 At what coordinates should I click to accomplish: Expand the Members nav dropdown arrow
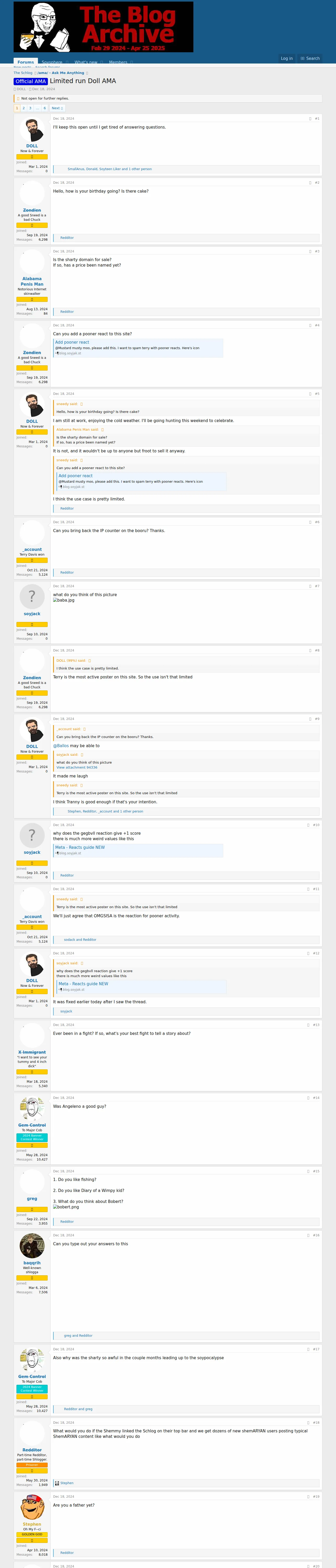[x=132, y=62]
